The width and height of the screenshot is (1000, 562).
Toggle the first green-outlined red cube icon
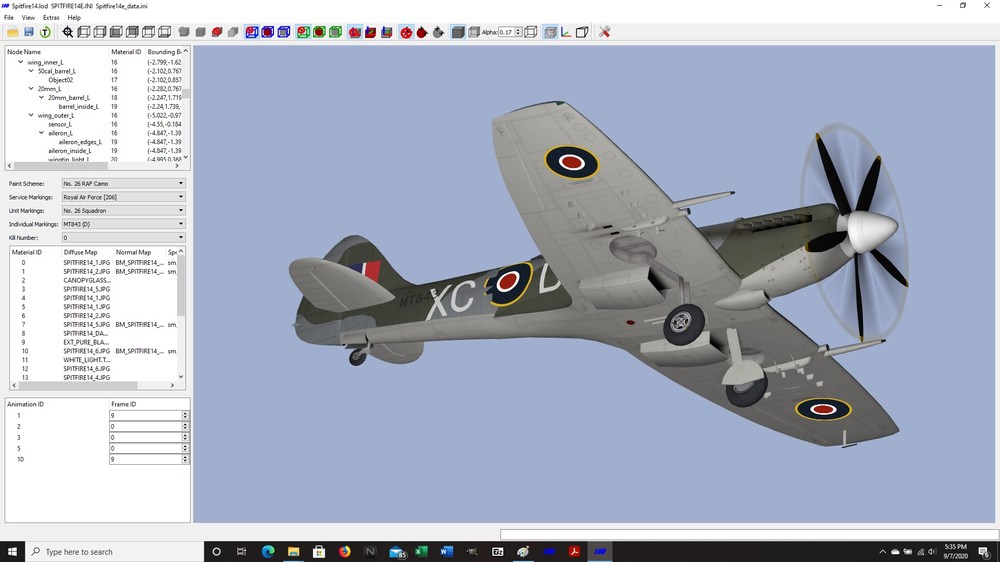[303, 32]
